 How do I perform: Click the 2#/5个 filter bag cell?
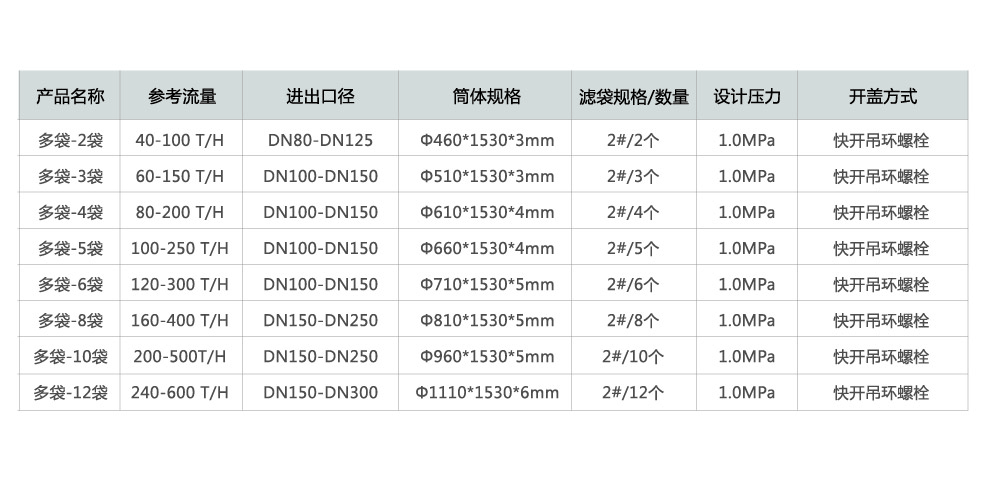click(x=634, y=249)
